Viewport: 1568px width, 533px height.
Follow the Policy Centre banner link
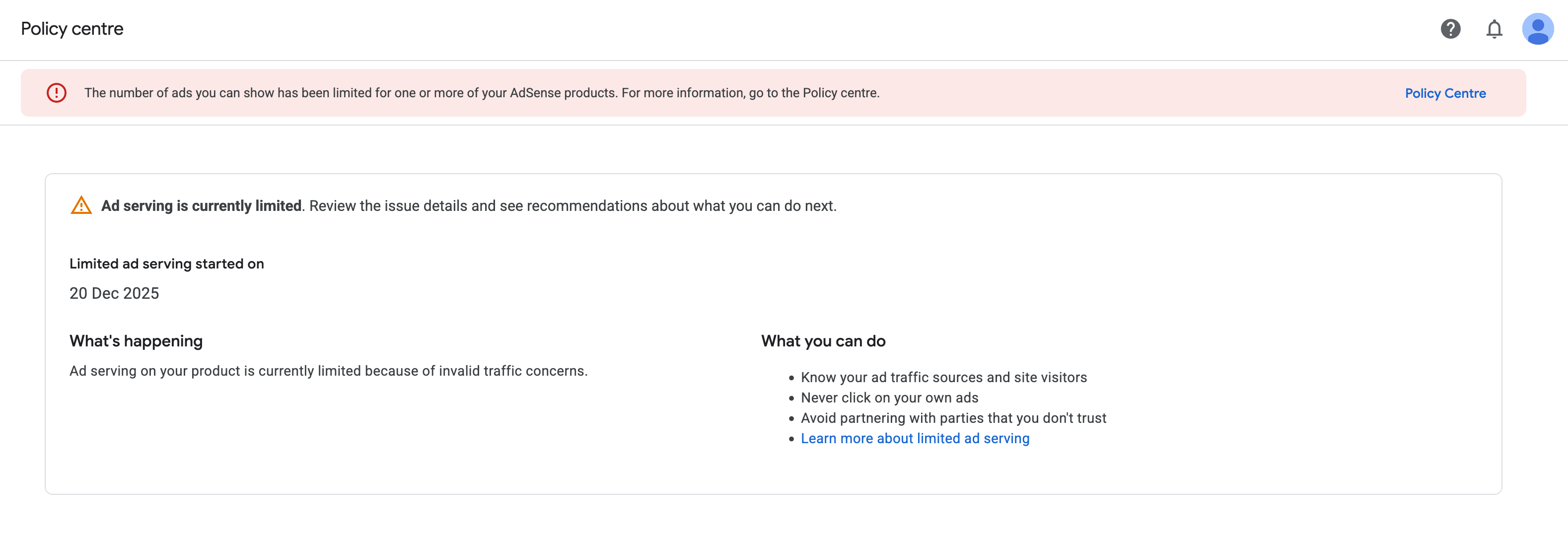[x=1445, y=93]
